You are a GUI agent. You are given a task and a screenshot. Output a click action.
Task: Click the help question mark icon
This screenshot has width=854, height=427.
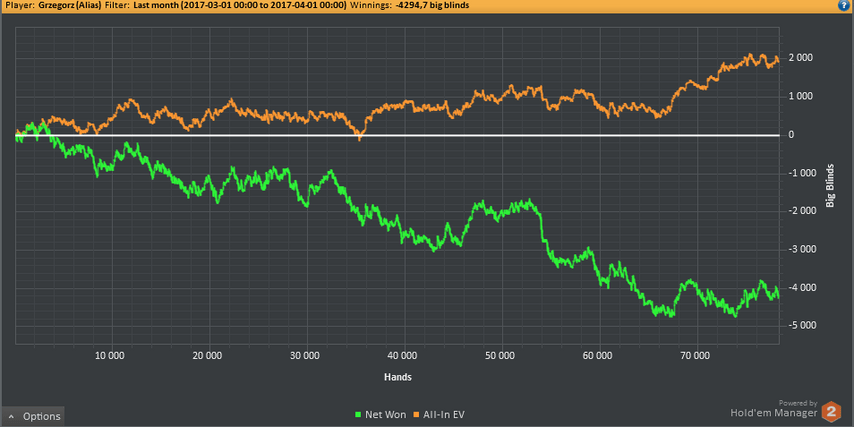[845, 6]
